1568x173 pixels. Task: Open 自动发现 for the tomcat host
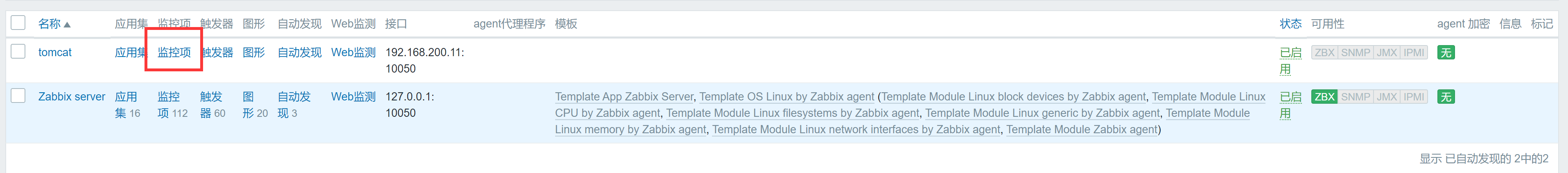click(299, 52)
